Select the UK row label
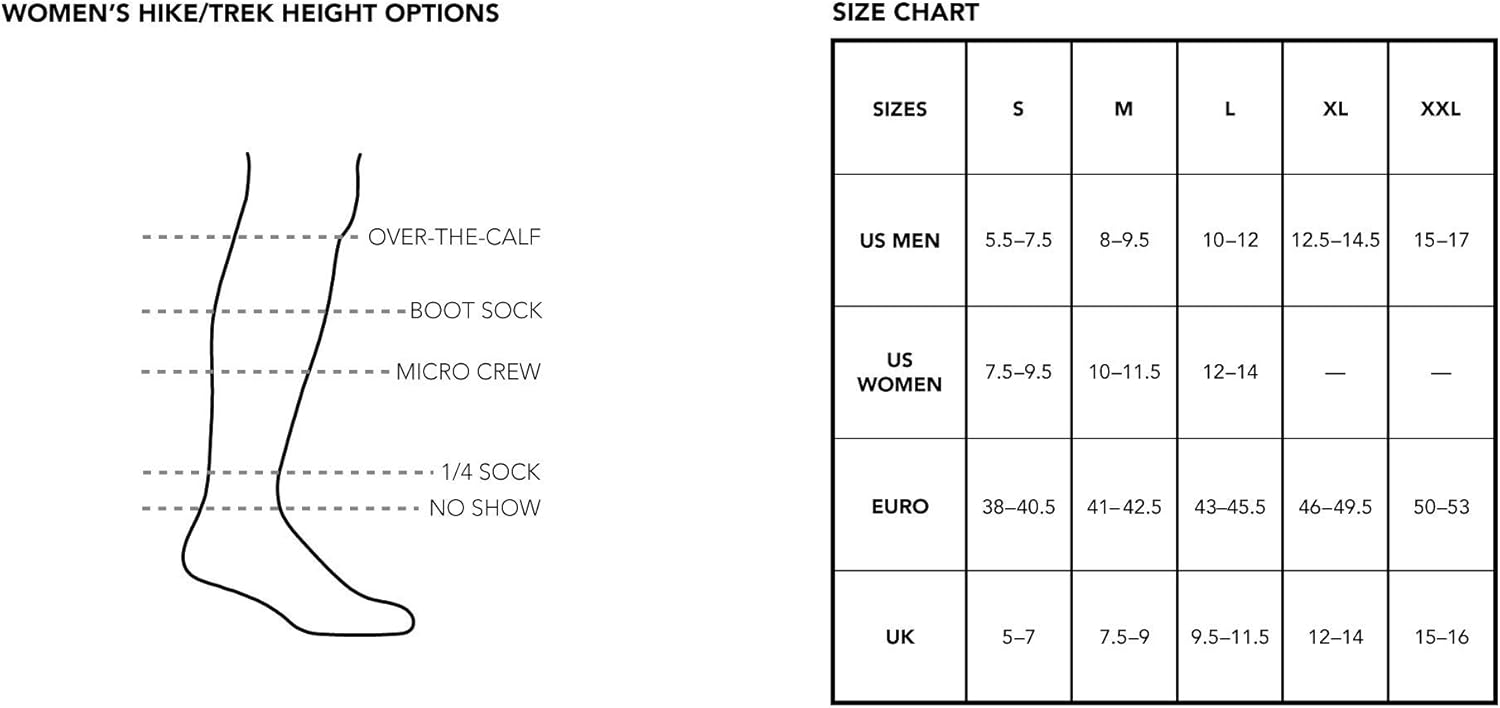Viewport: 1500px width, 708px height. click(900, 637)
